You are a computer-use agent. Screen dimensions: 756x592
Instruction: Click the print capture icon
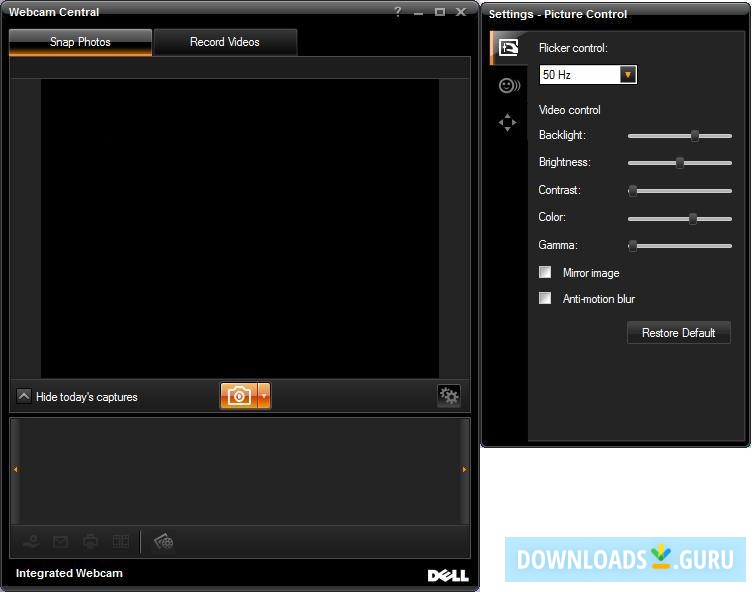tap(90, 542)
